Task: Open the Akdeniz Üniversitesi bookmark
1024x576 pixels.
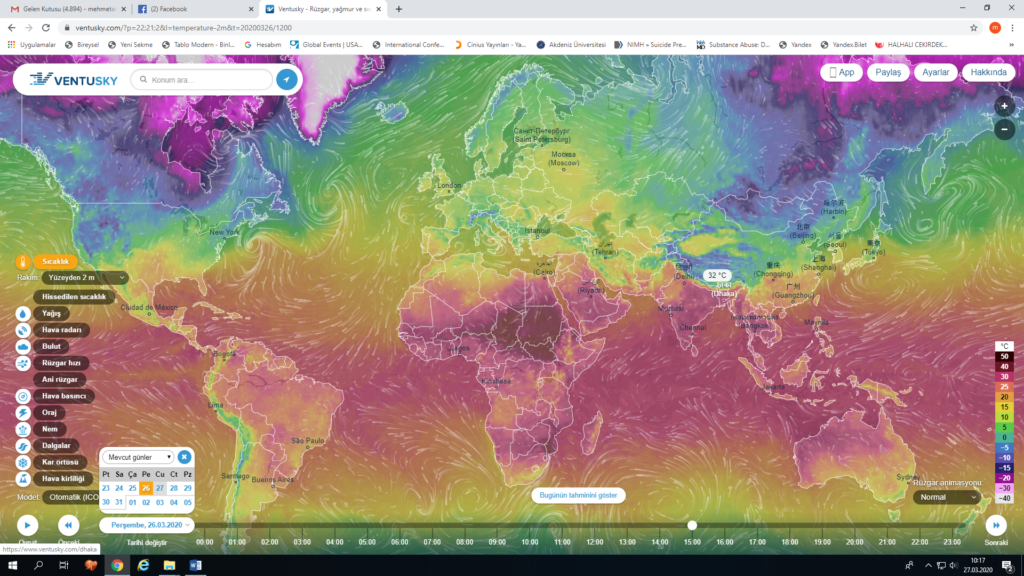Action: pyautogui.click(x=571, y=44)
